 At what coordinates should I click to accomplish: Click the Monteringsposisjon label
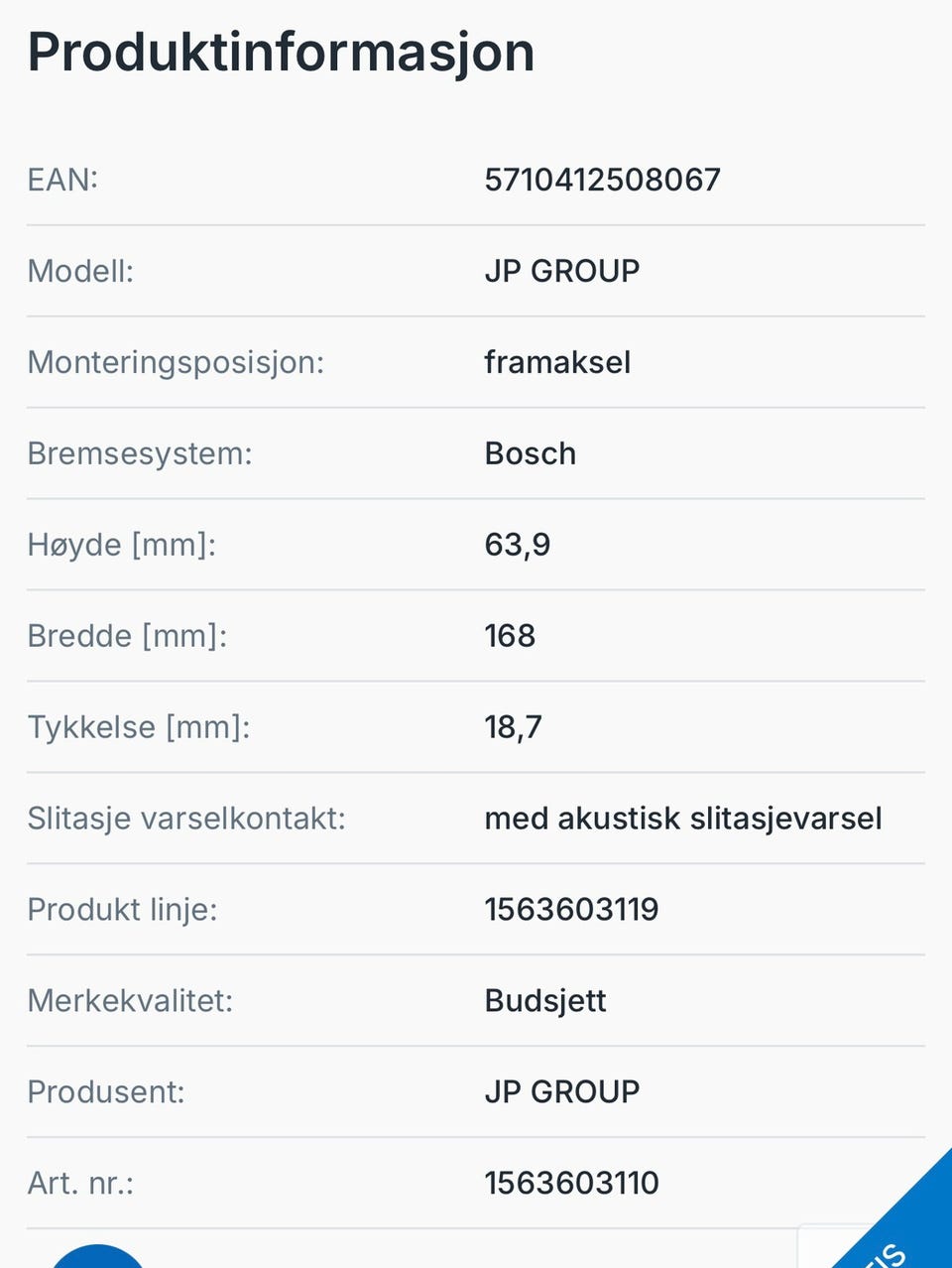(x=176, y=362)
